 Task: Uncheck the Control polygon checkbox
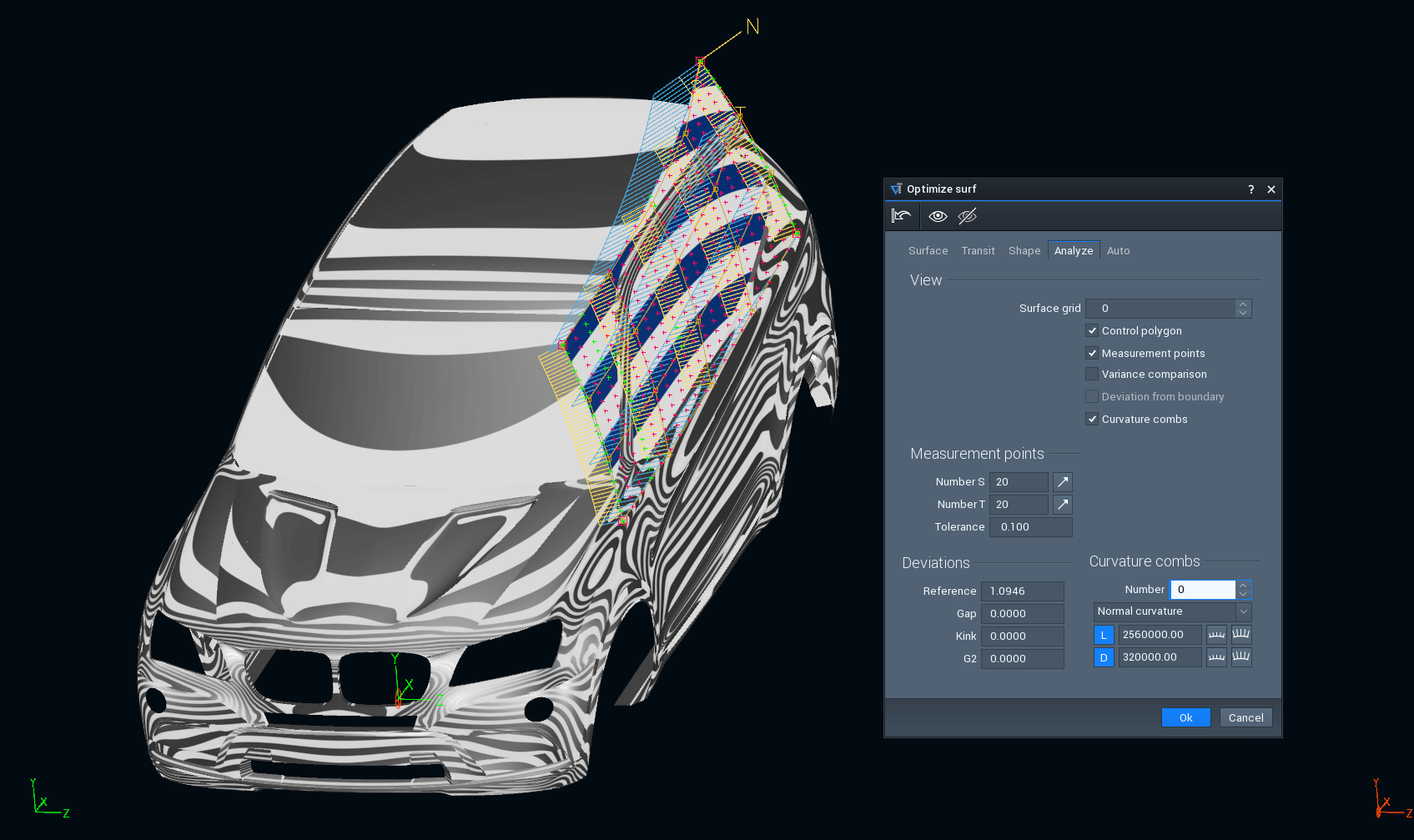point(1092,331)
